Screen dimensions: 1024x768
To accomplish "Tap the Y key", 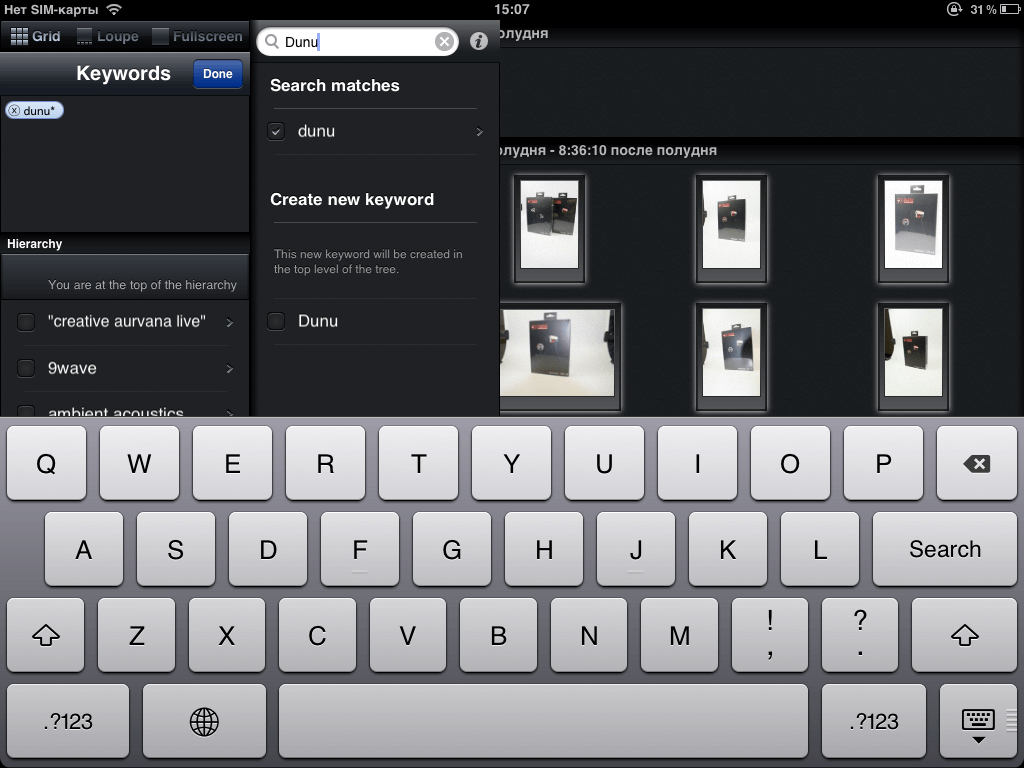I will tap(511, 463).
